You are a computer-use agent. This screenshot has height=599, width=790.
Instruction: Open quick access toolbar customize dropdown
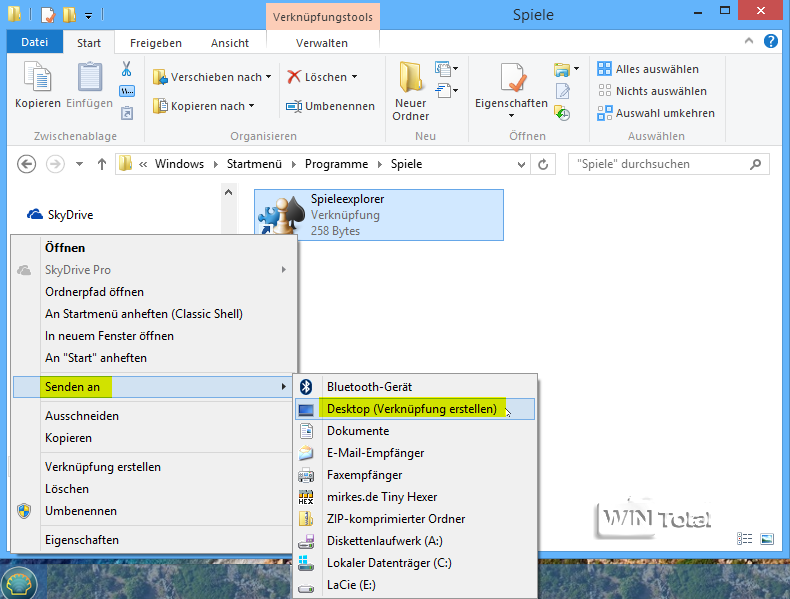[x=88, y=16]
